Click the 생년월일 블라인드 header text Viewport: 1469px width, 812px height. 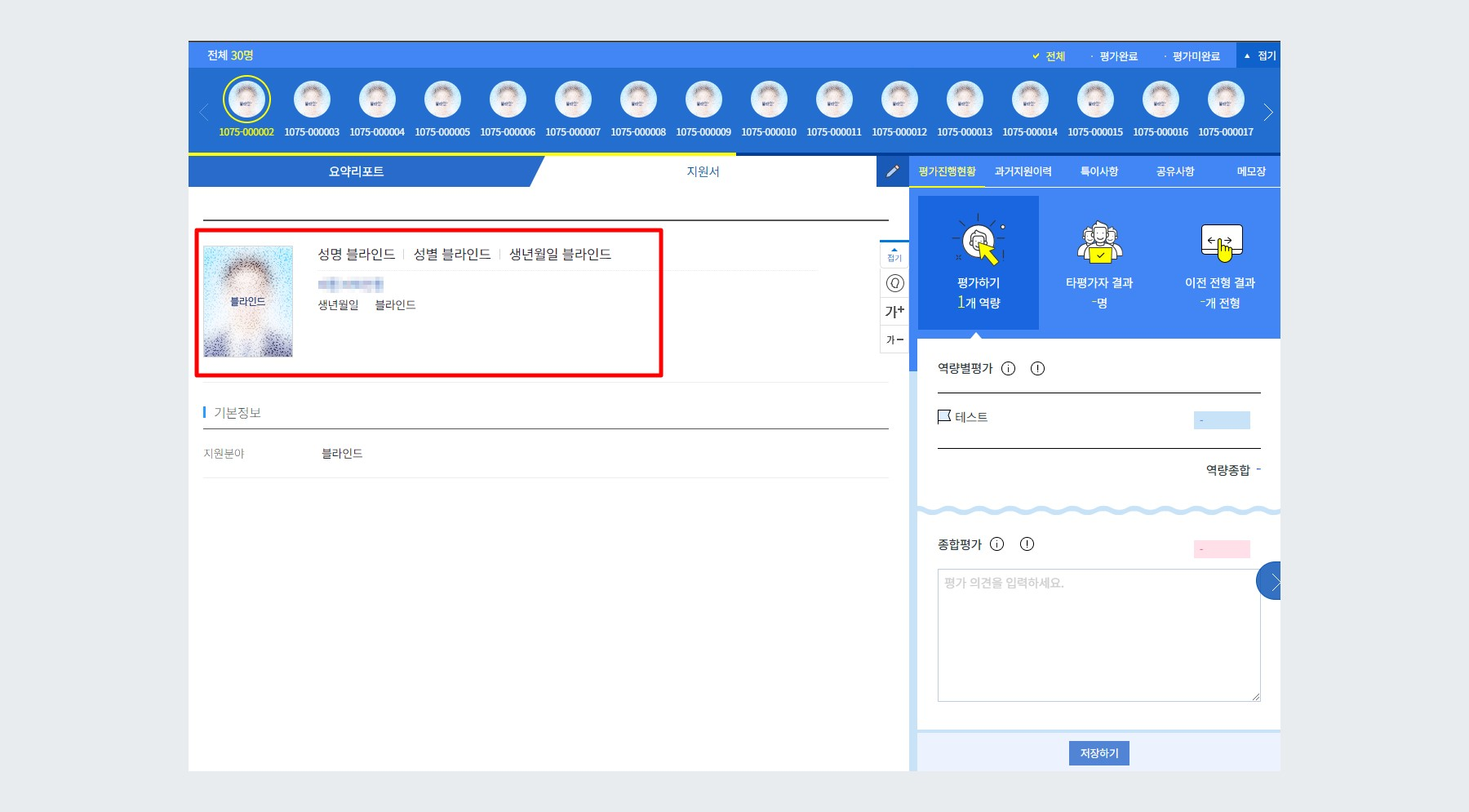pos(561,255)
